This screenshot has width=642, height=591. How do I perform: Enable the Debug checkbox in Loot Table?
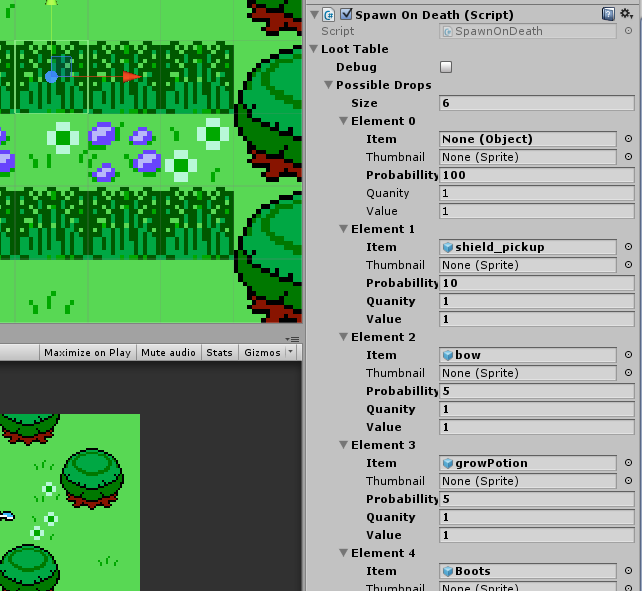click(446, 67)
